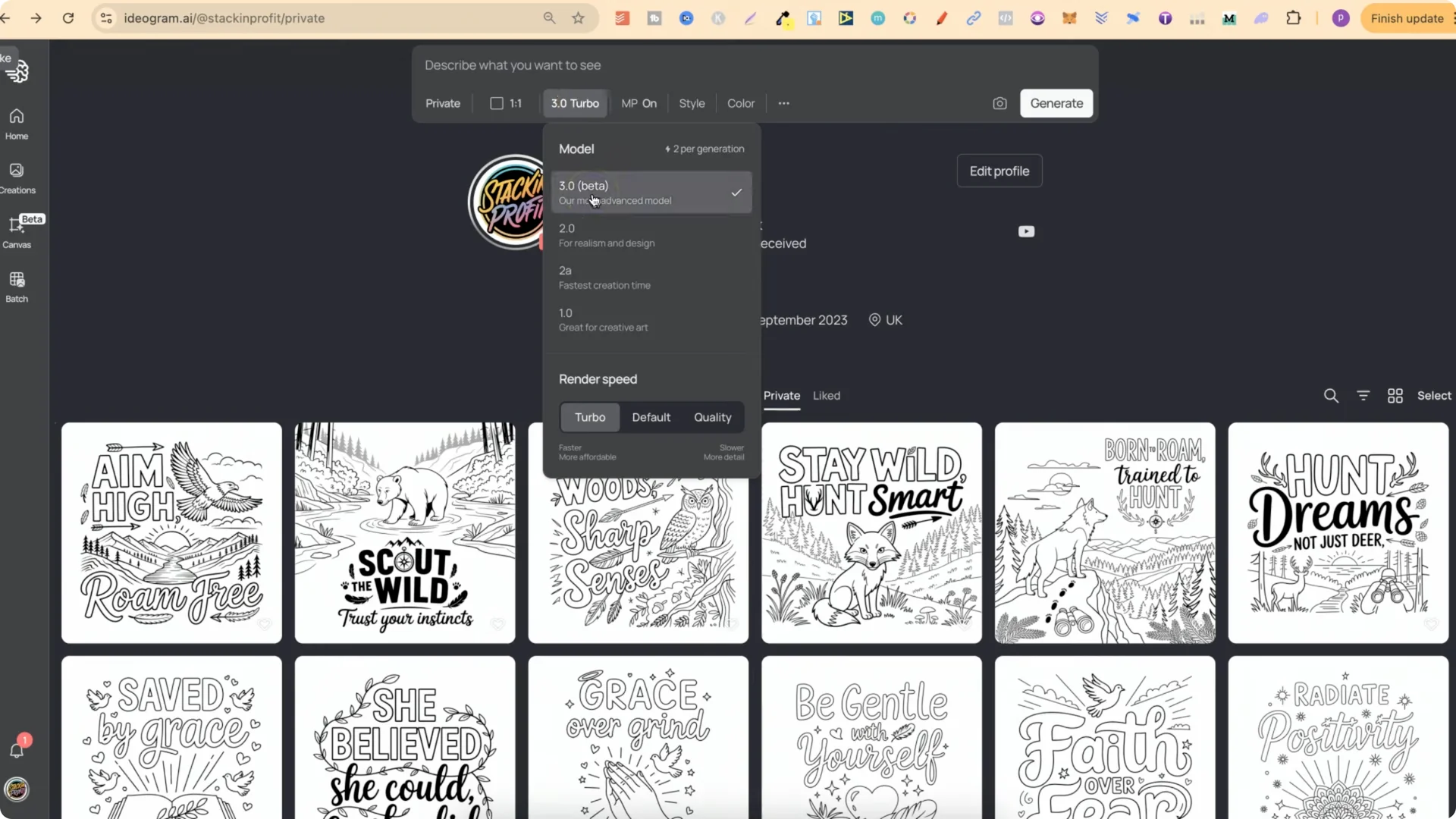Select Home in the left sidebar
The width and height of the screenshot is (1456, 819).
point(16,123)
